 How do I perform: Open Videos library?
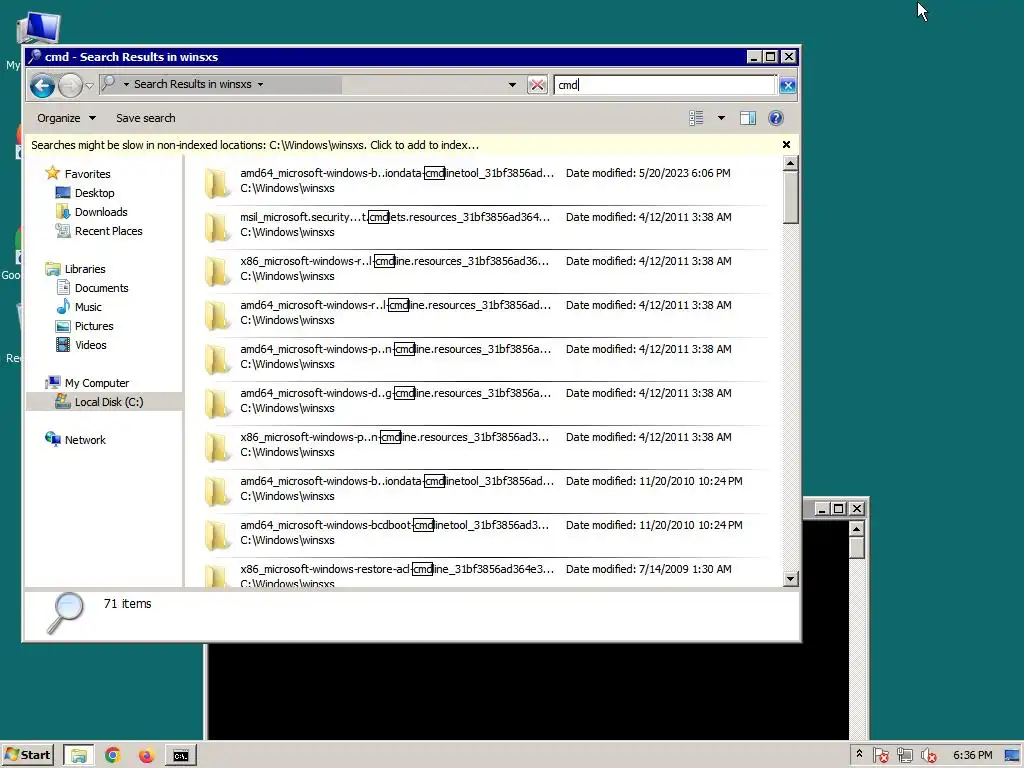click(x=90, y=345)
